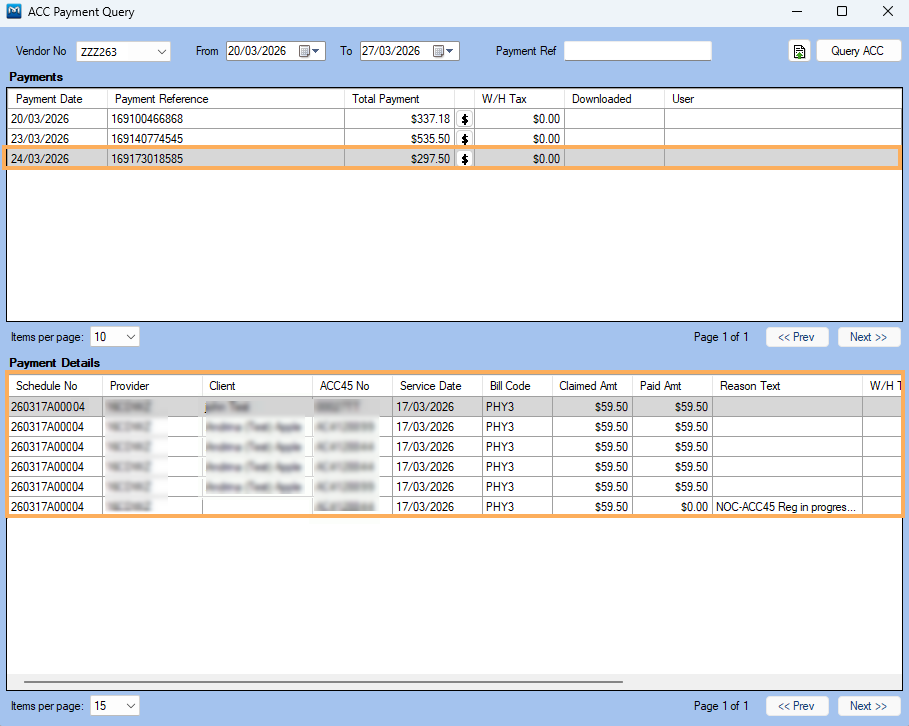
Task: Click Payments list Next >> button
Action: (868, 337)
